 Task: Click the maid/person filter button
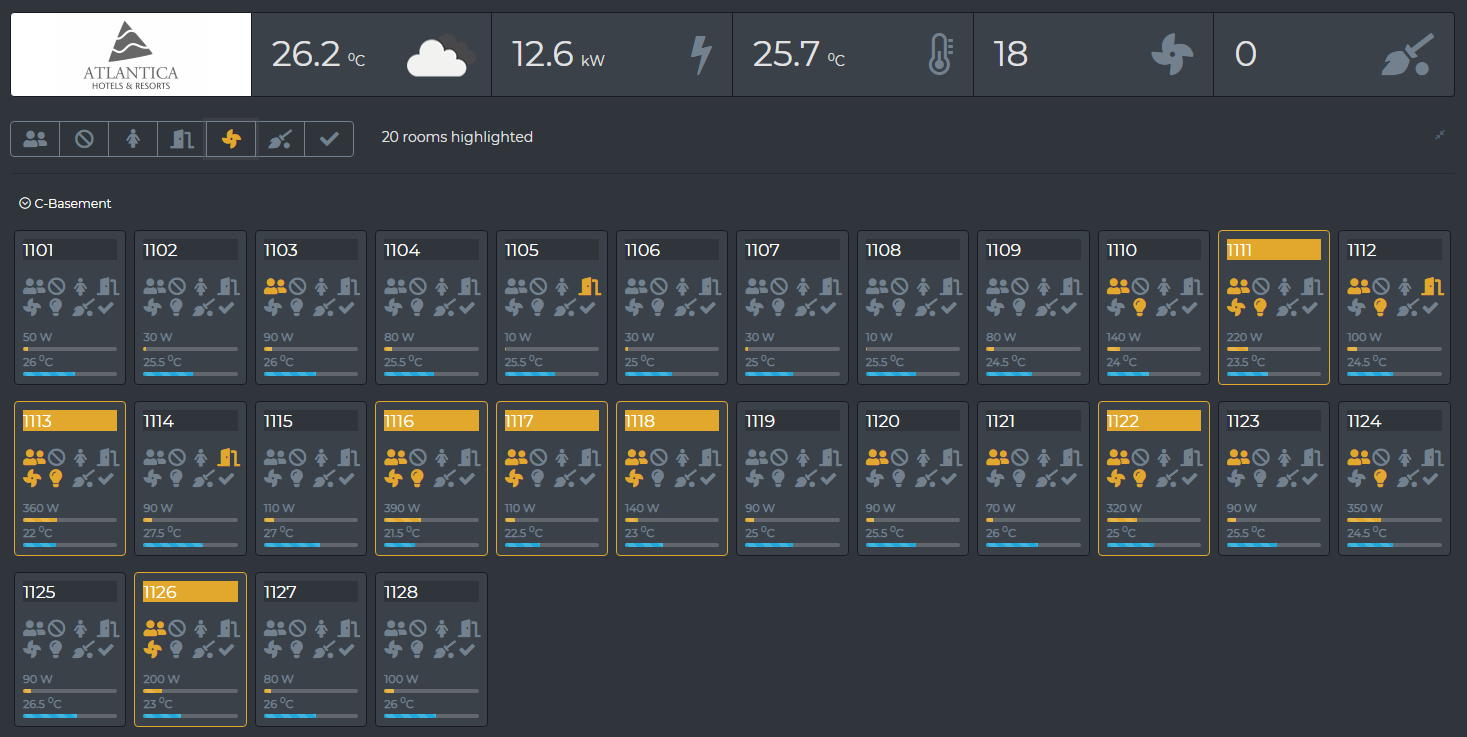coord(133,140)
